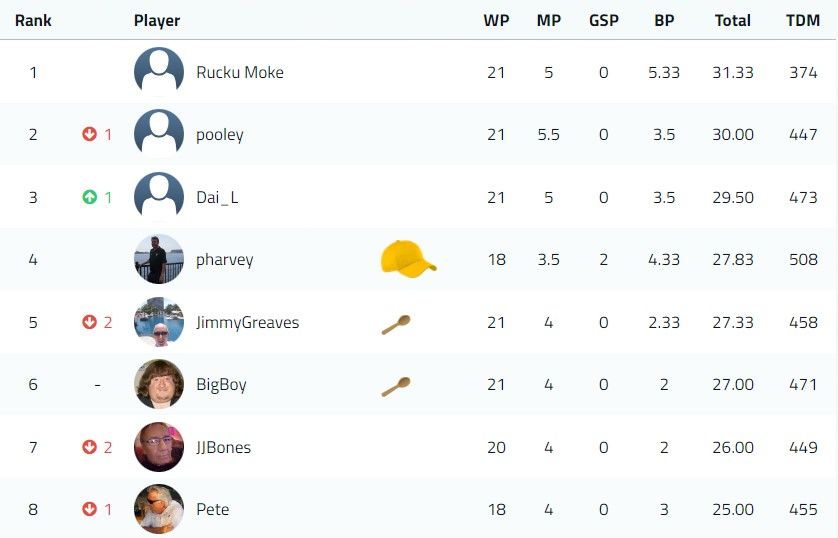This screenshot has width=838, height=538.
Task: Sort by the Rank column header
Action: pyautogui.click(x=33, y=20)
